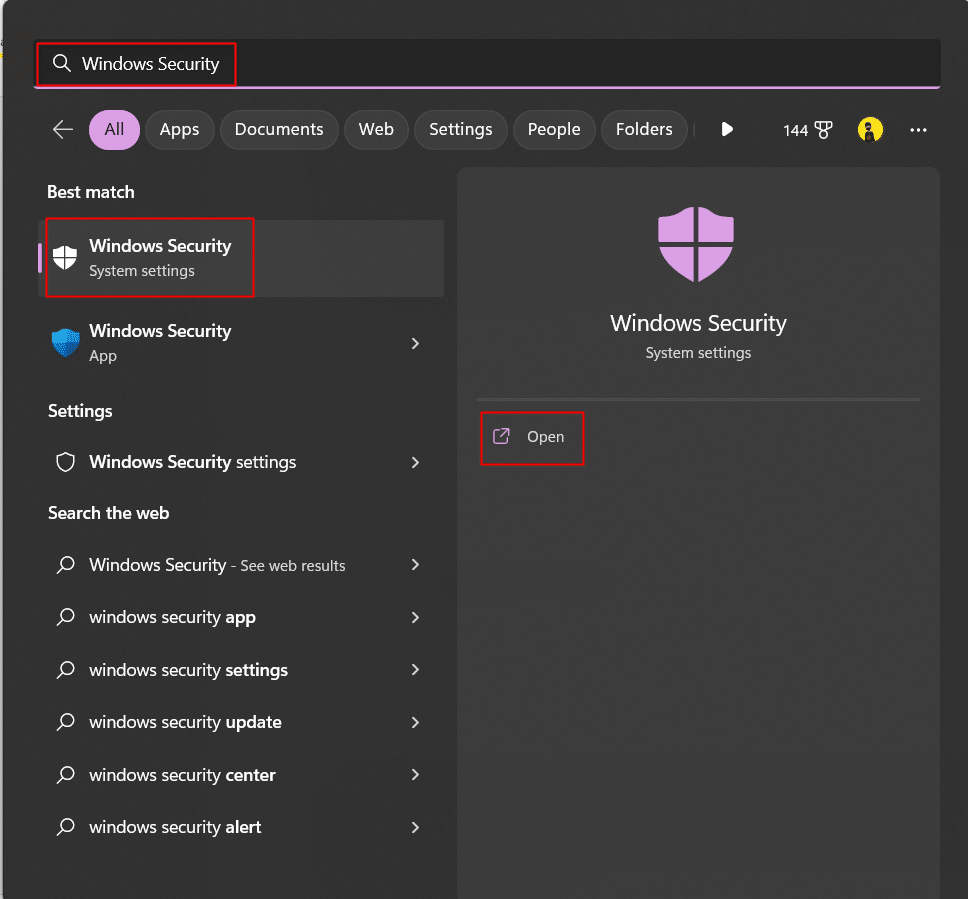Search web for 'windows security settings'

(x=241, y=670)
